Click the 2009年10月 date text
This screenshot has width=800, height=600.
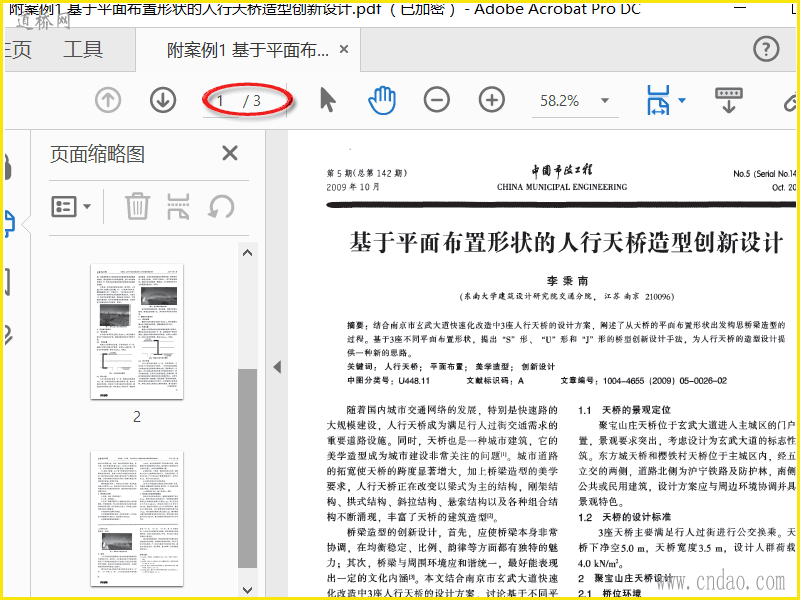click(x=354, y=187)
